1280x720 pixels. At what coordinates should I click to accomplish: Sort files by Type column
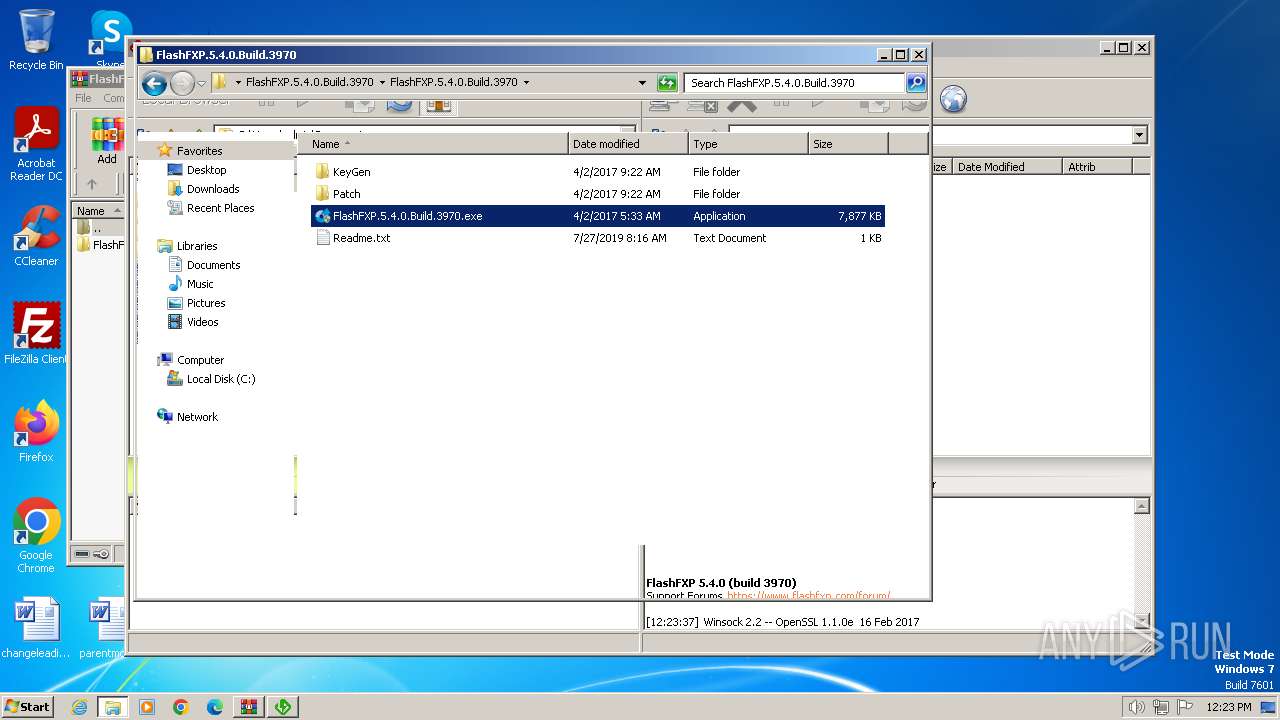pyautogui.click(x=748, y=144)
